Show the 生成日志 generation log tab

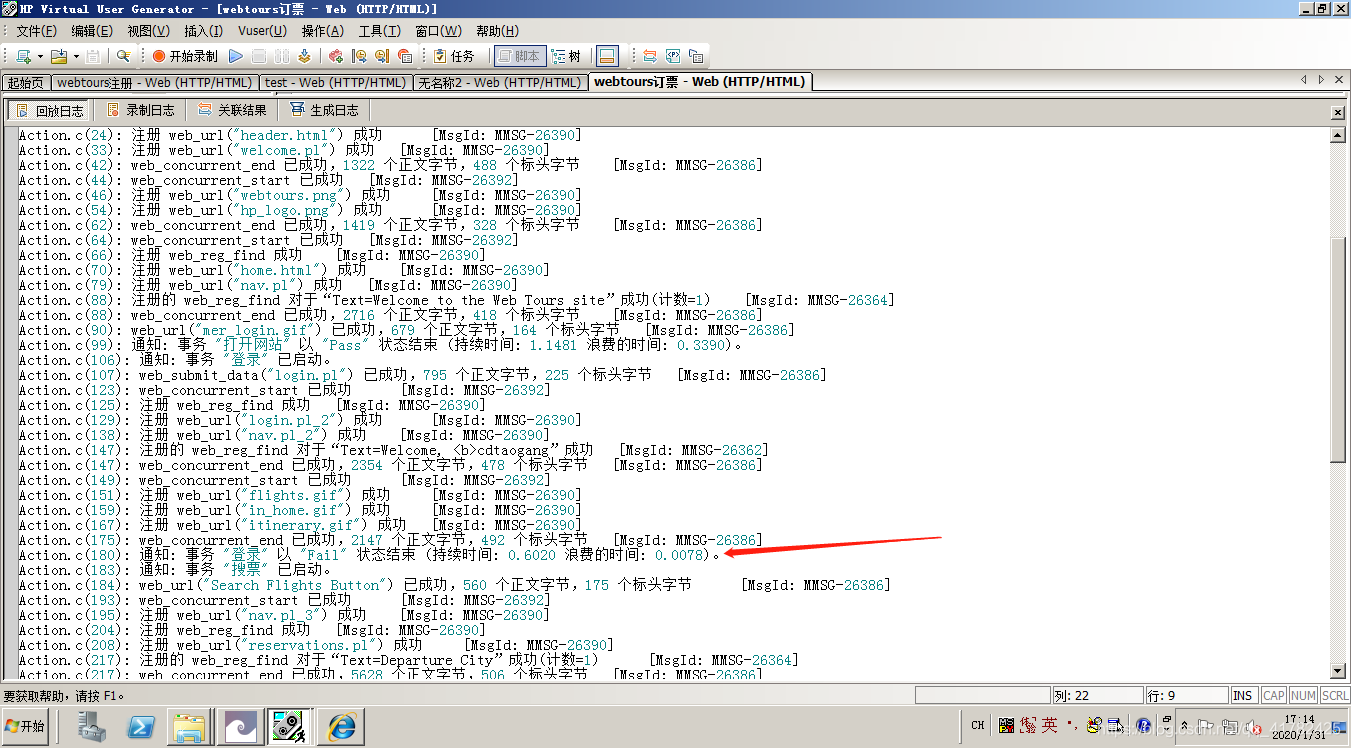pyautogui.click(x=324, y=110)
